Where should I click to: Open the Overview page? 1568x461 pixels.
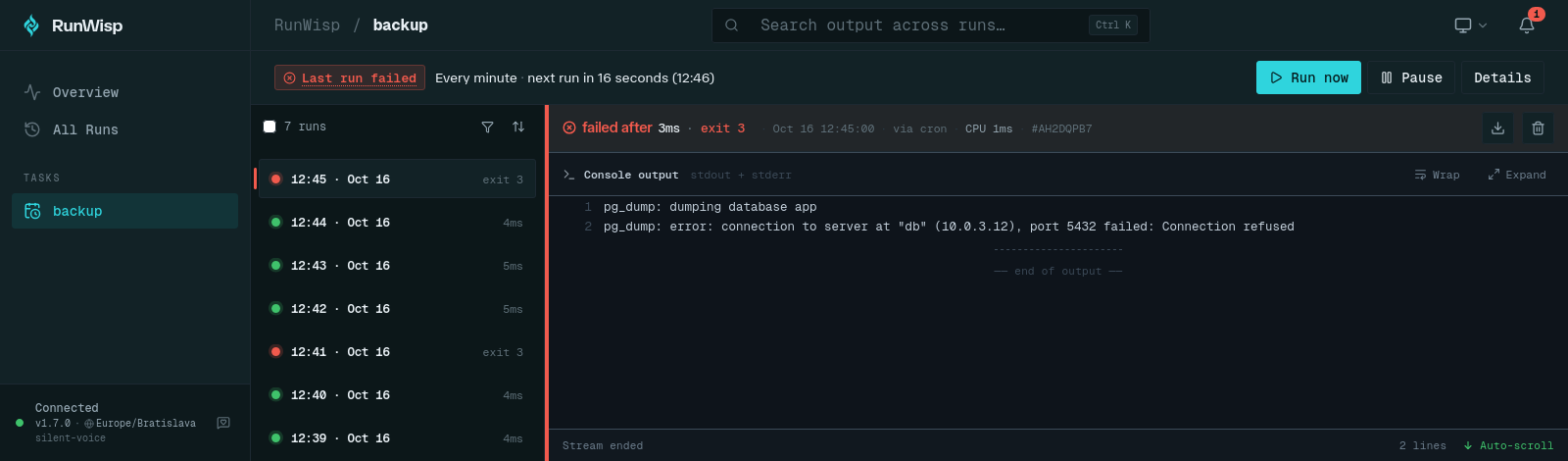(x=124, y=92)
